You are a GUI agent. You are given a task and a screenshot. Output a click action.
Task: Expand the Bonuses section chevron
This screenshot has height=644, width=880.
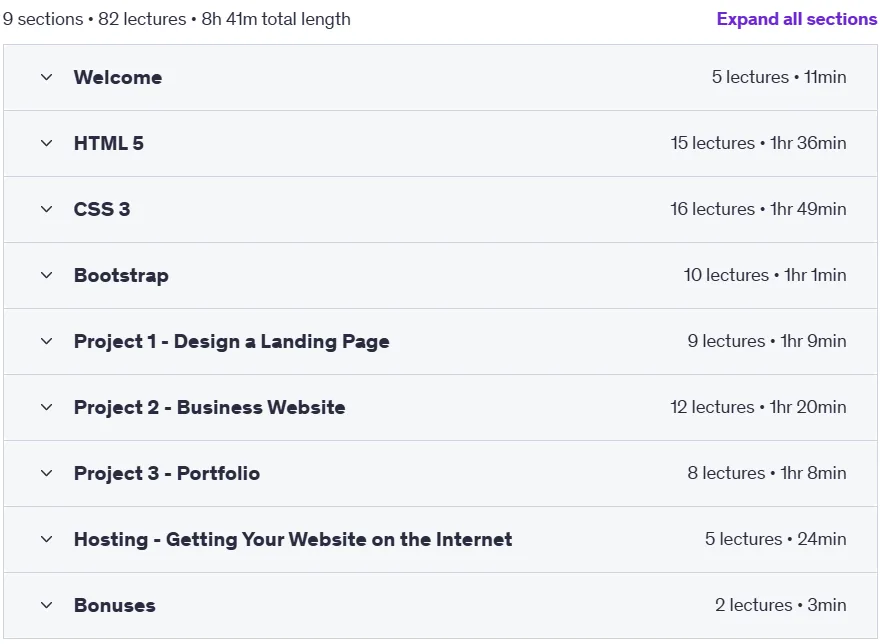click(x=47, y=605)
